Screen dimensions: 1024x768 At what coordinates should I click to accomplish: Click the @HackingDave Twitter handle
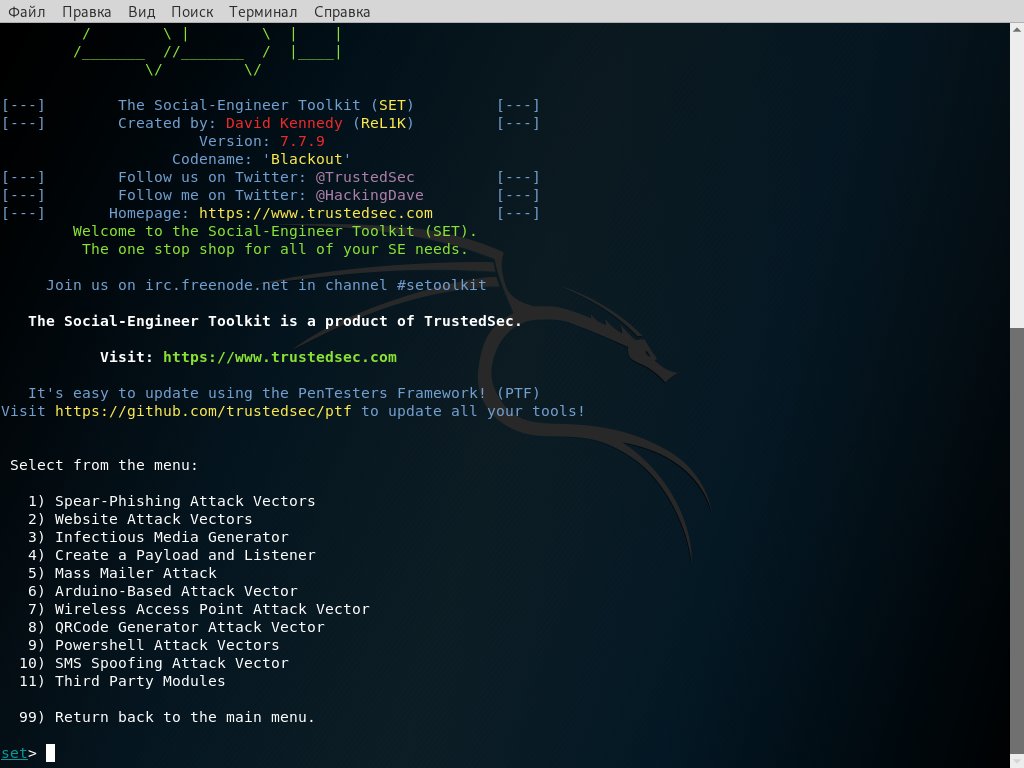369,195
